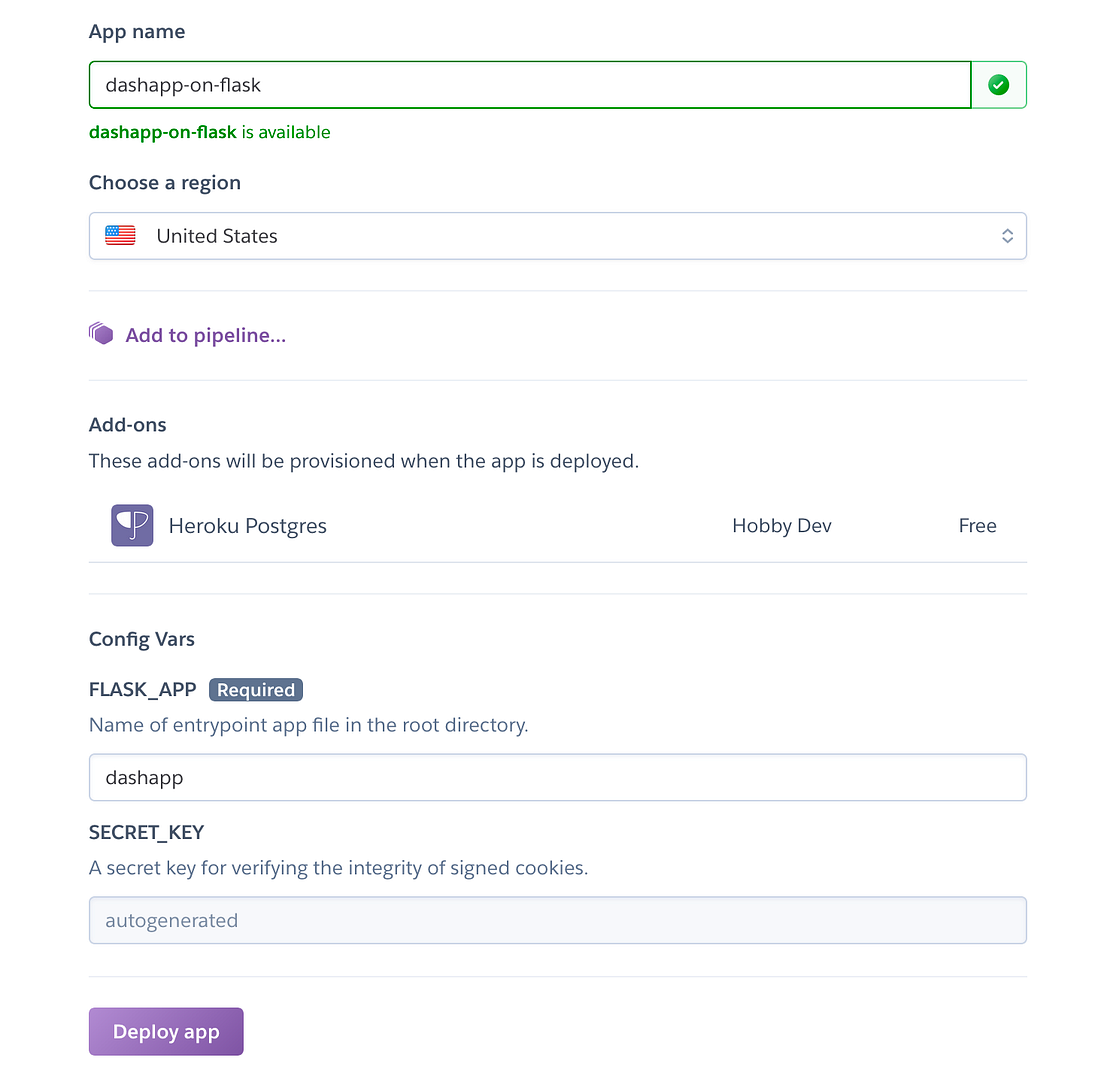
Task: Click the United States flag icon
Action: (120, 235)
